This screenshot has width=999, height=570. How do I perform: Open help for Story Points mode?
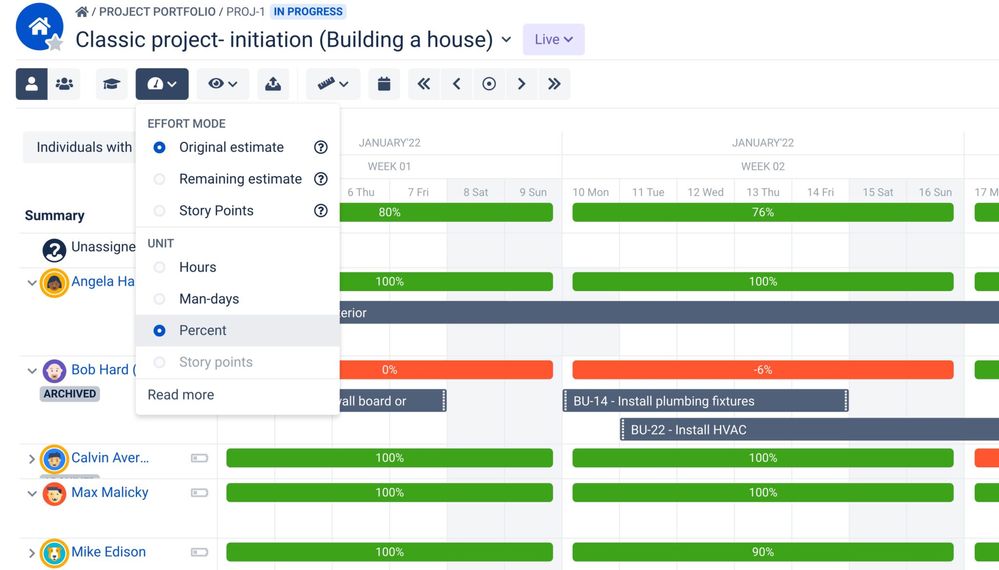click(321, 211)
